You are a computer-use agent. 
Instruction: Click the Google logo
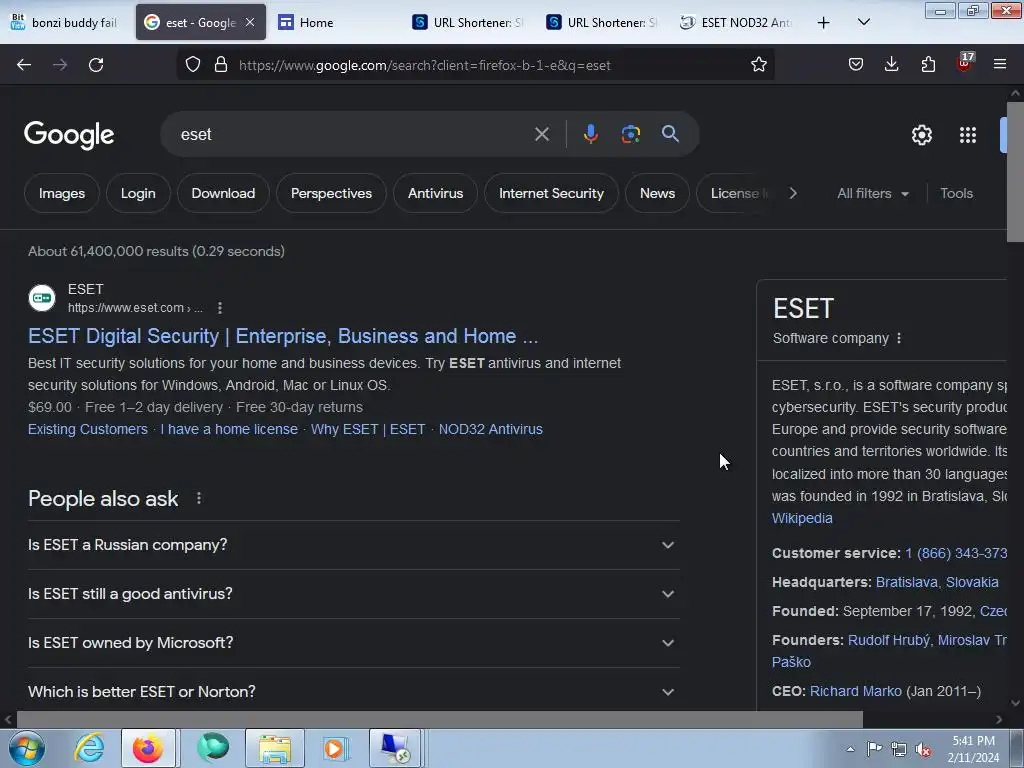[x=69, y=135]
